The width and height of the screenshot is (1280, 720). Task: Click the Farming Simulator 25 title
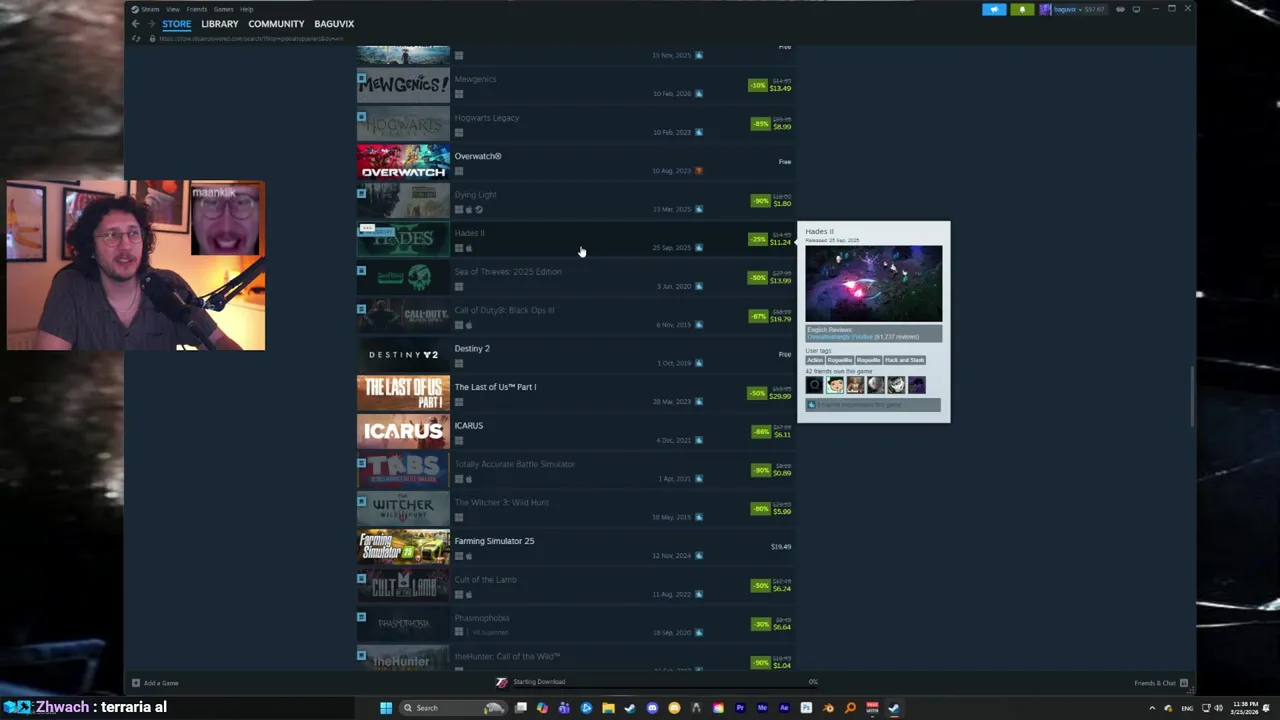tap(494, 541)
